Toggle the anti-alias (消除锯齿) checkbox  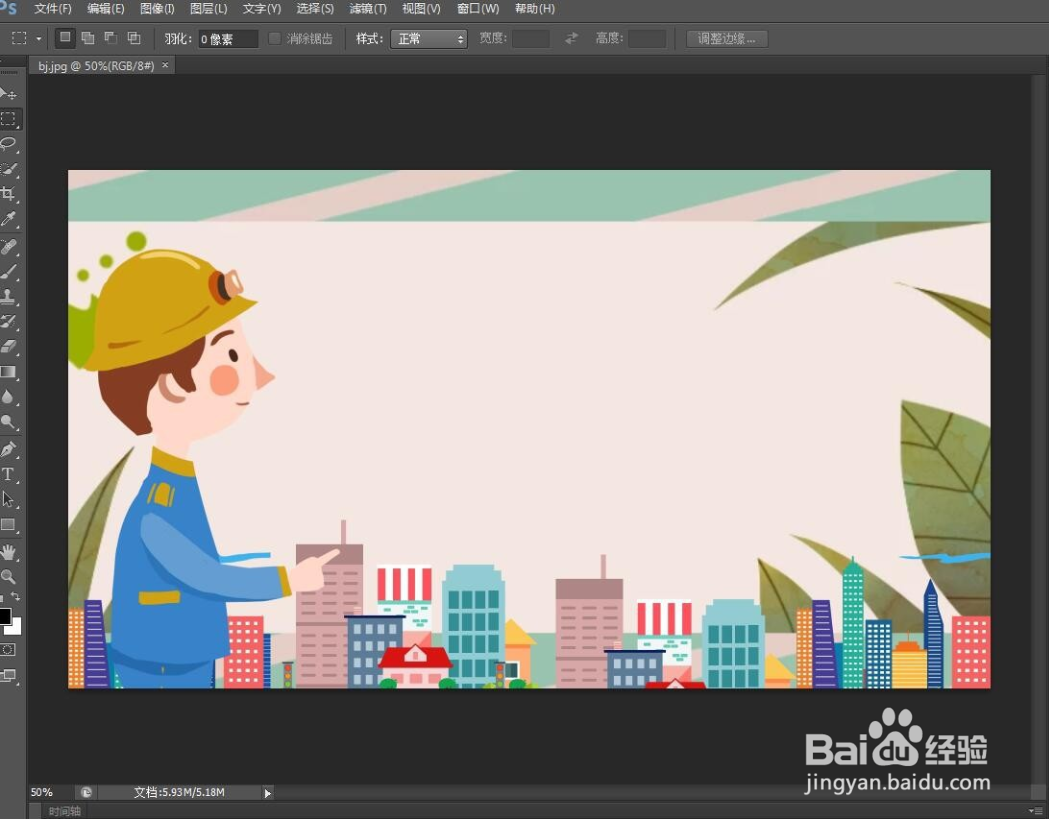click(274, 38)
